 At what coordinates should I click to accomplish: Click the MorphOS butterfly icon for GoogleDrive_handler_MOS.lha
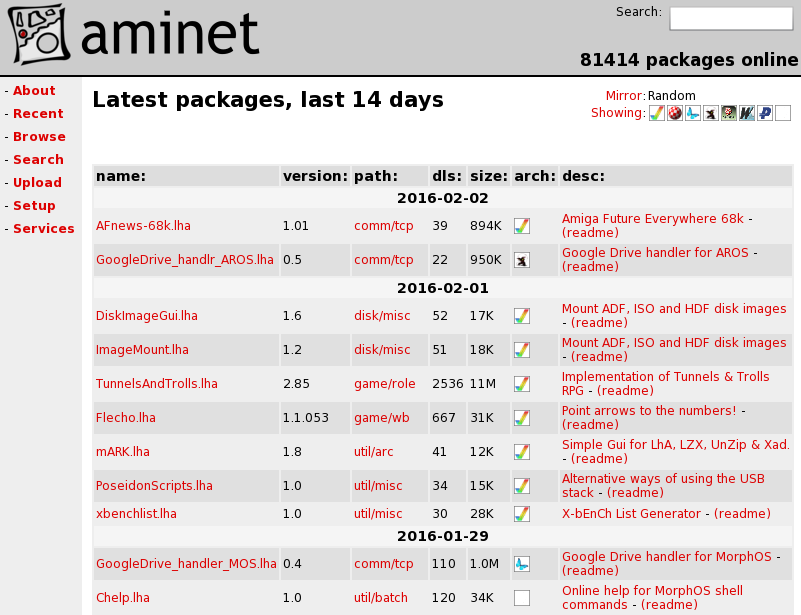coord(522,564)
